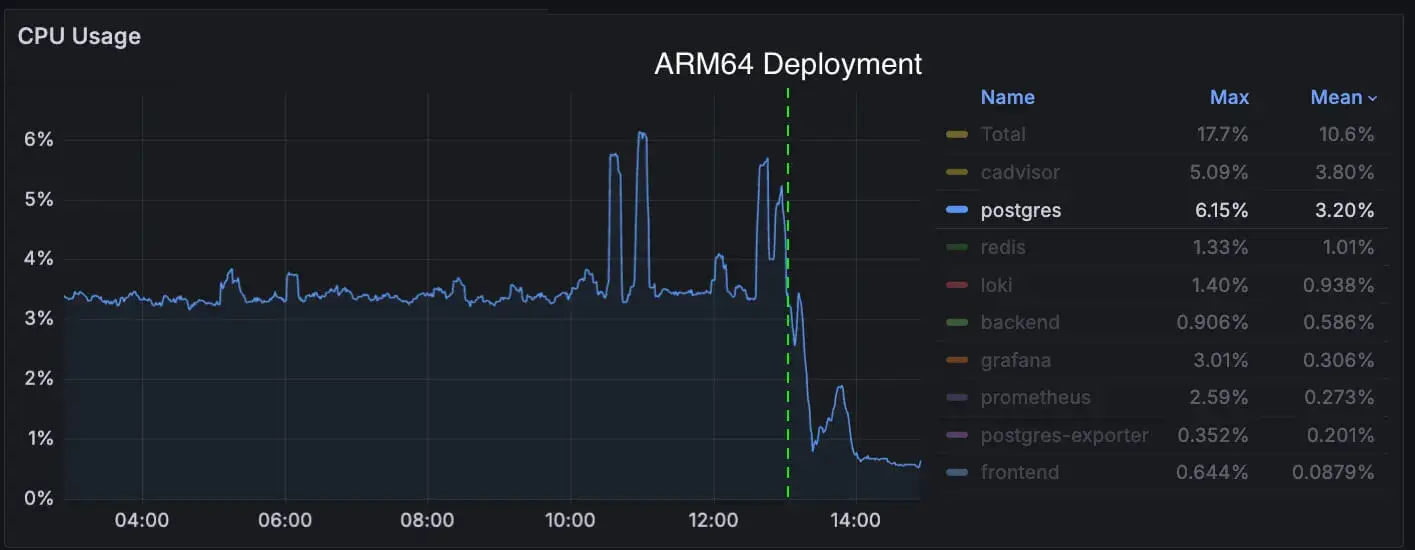The image size is (1415, 550).
Task: Click the frontend series color swatch
Action: tap(957, 472)
